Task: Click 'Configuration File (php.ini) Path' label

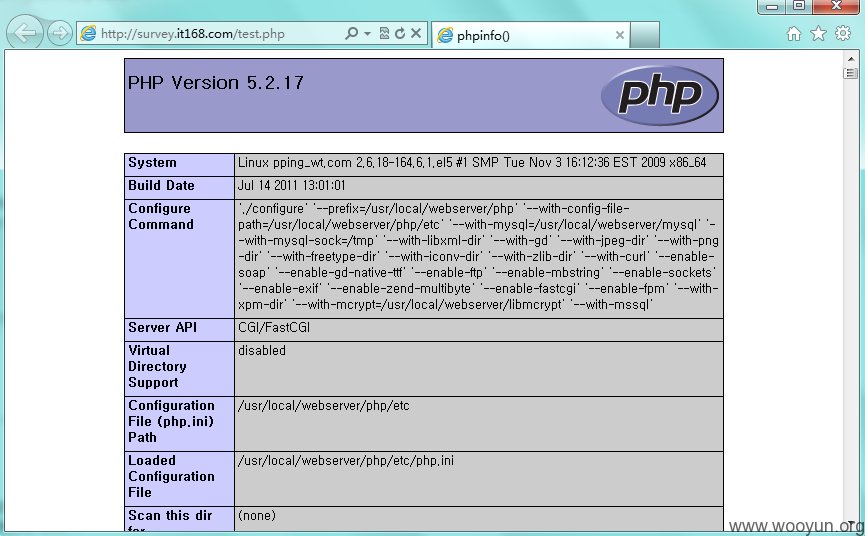Action: (172, 421)
